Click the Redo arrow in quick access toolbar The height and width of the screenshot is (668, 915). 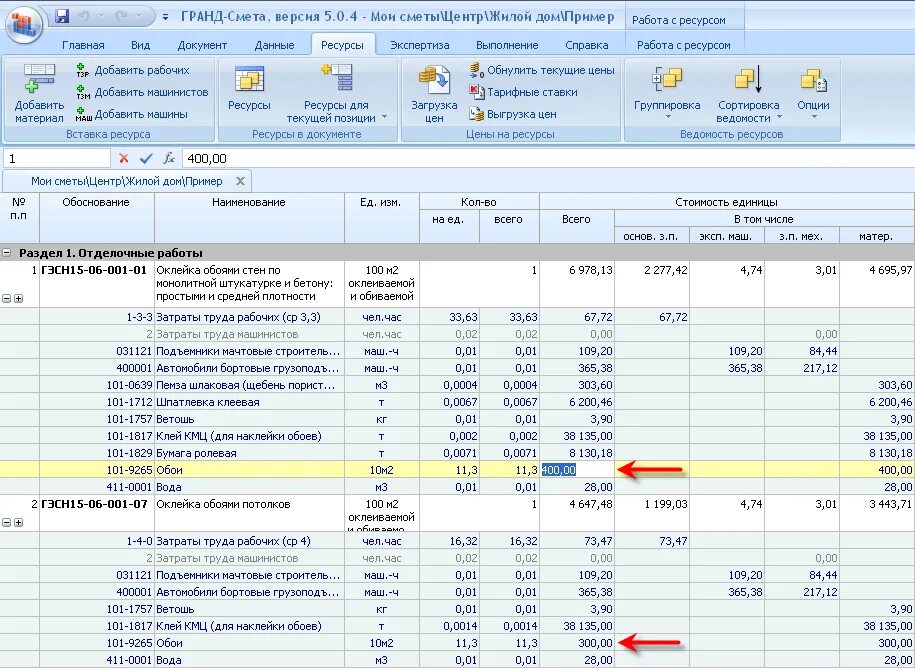[x=122, y=16]
